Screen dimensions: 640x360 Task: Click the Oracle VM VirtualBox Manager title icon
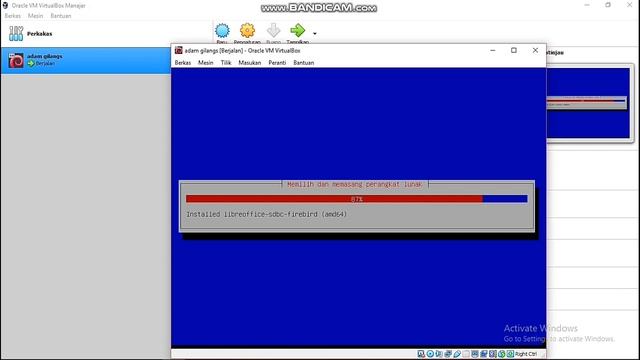5,5
